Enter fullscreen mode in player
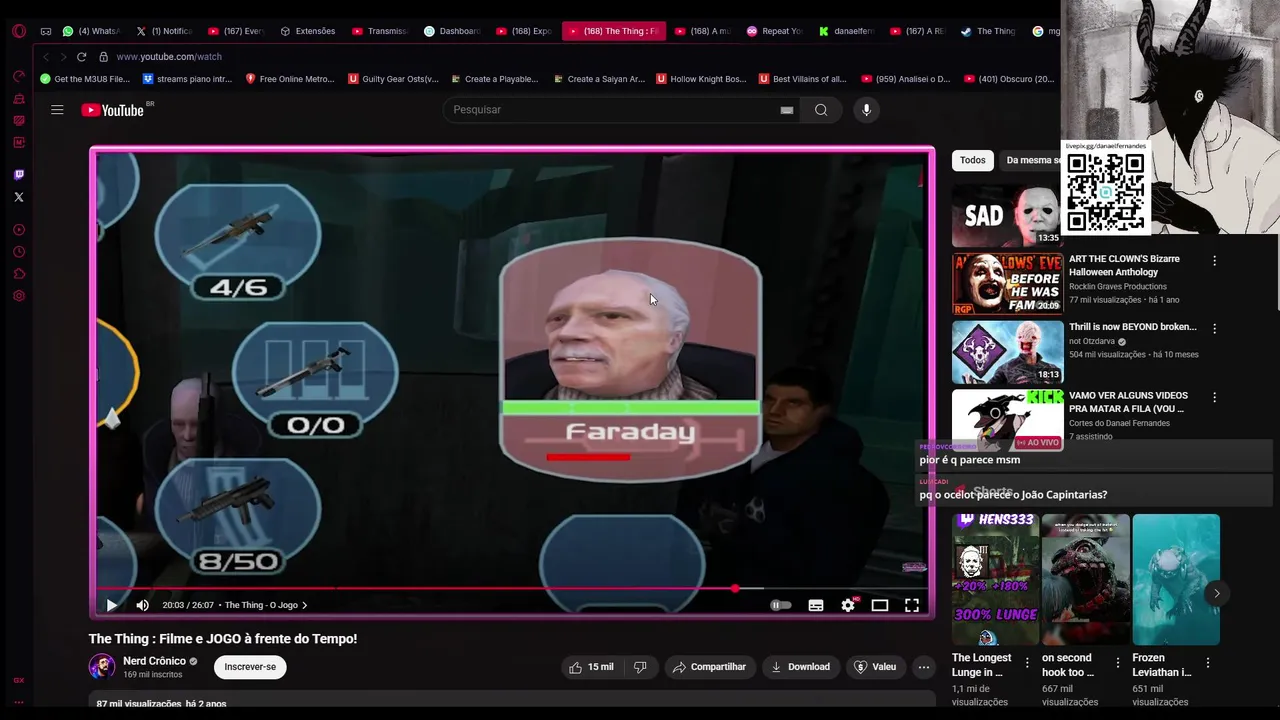Viewport: 1280px width, 720px height. (x=912, y=605)
